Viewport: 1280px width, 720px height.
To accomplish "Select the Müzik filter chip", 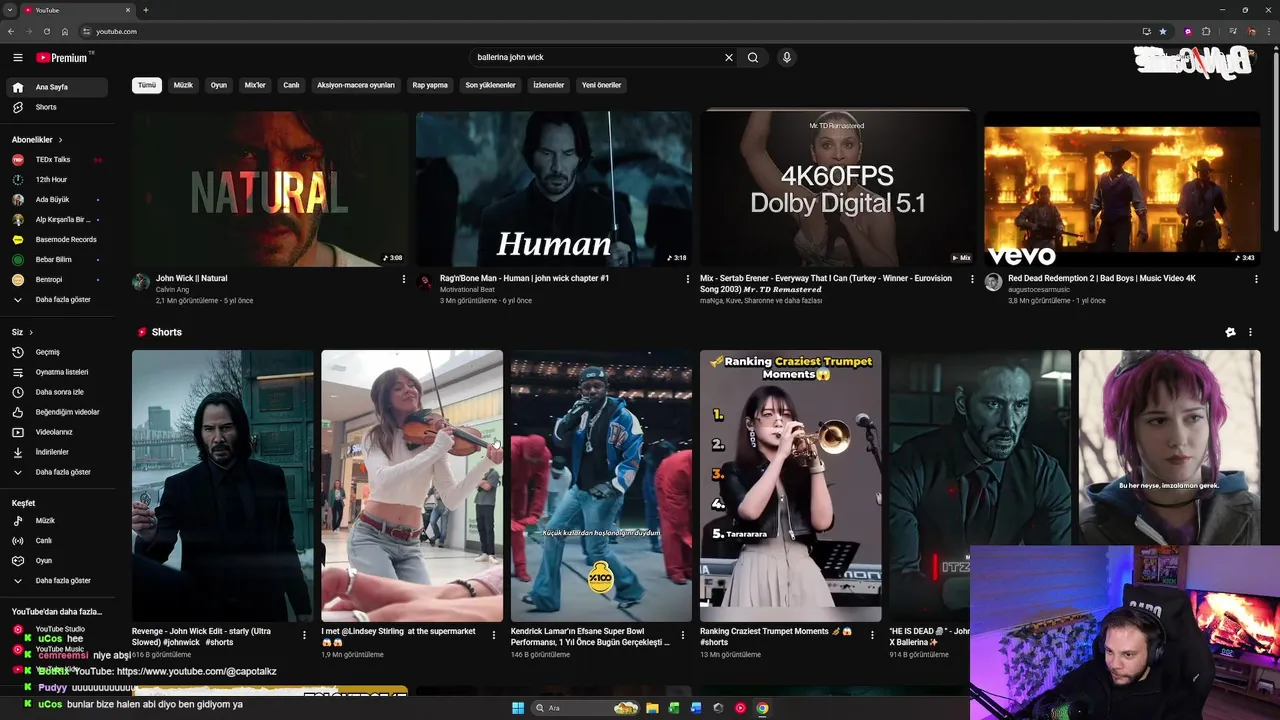I will pos(183,85).
